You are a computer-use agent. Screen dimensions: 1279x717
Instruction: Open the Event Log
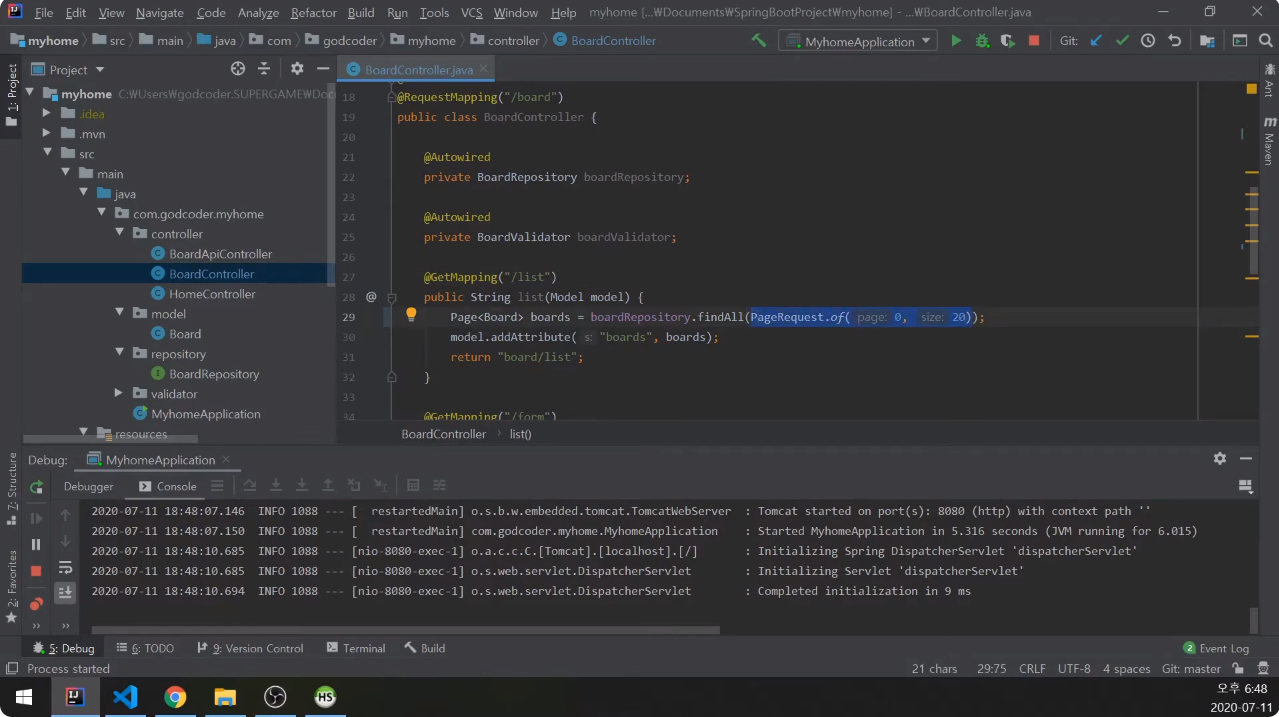click(1216, 648)
